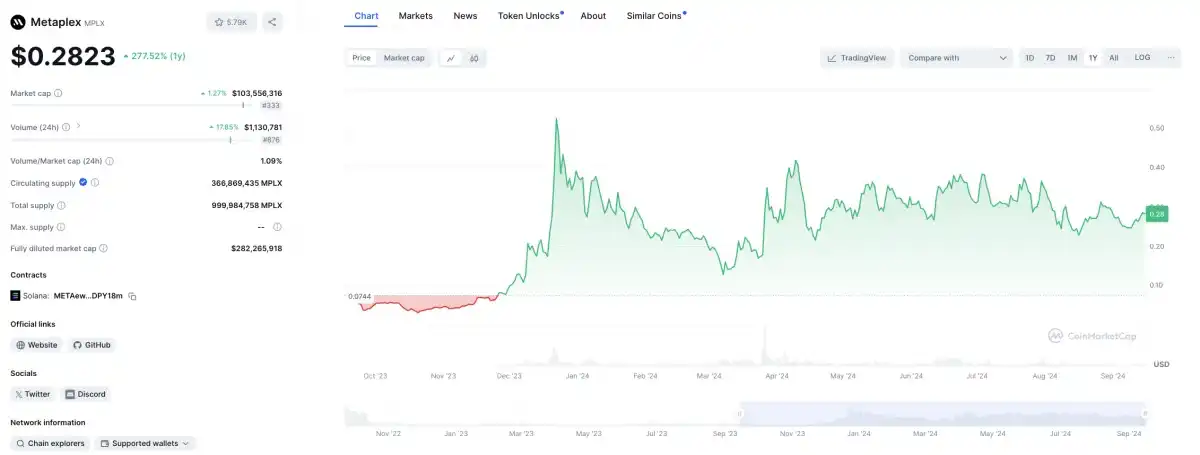Viewport: 1200px width, 455px height.
Task: Open the Markets tab
Action: pos(416,16)
